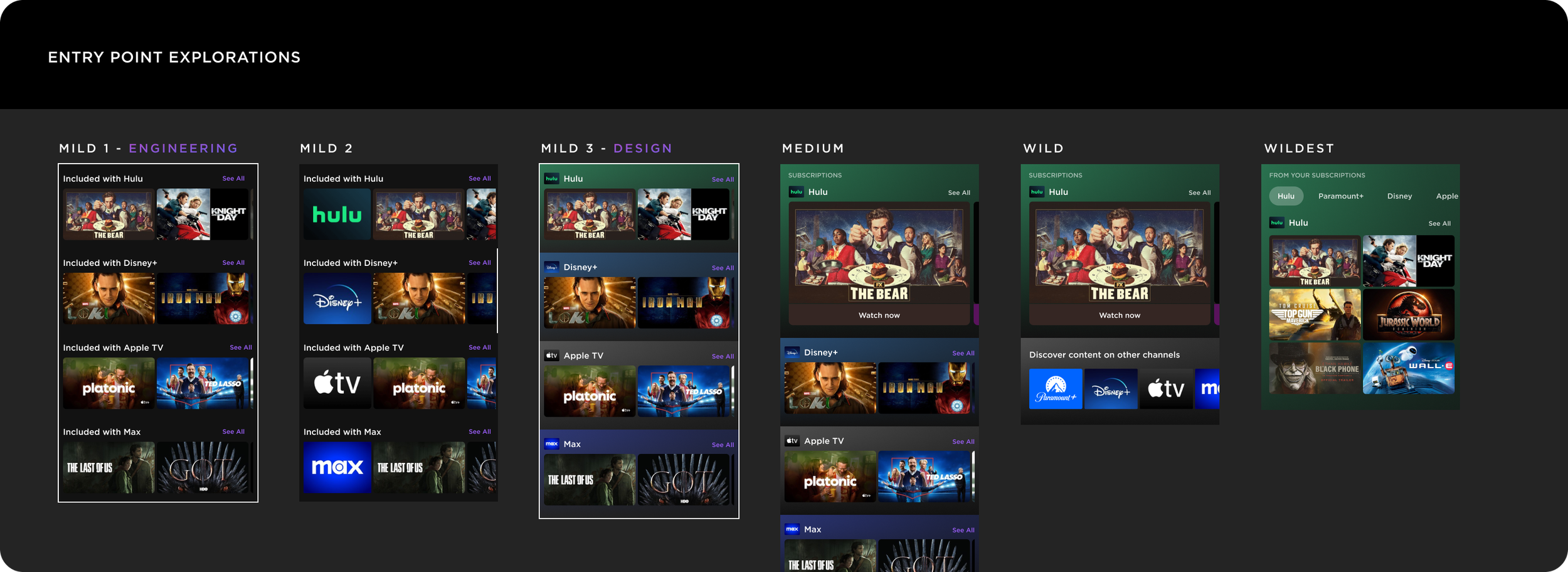Open See All for Hulu in Wild
The image size is (1568, 572).
pyautogui.click(x=1199, y=193)
